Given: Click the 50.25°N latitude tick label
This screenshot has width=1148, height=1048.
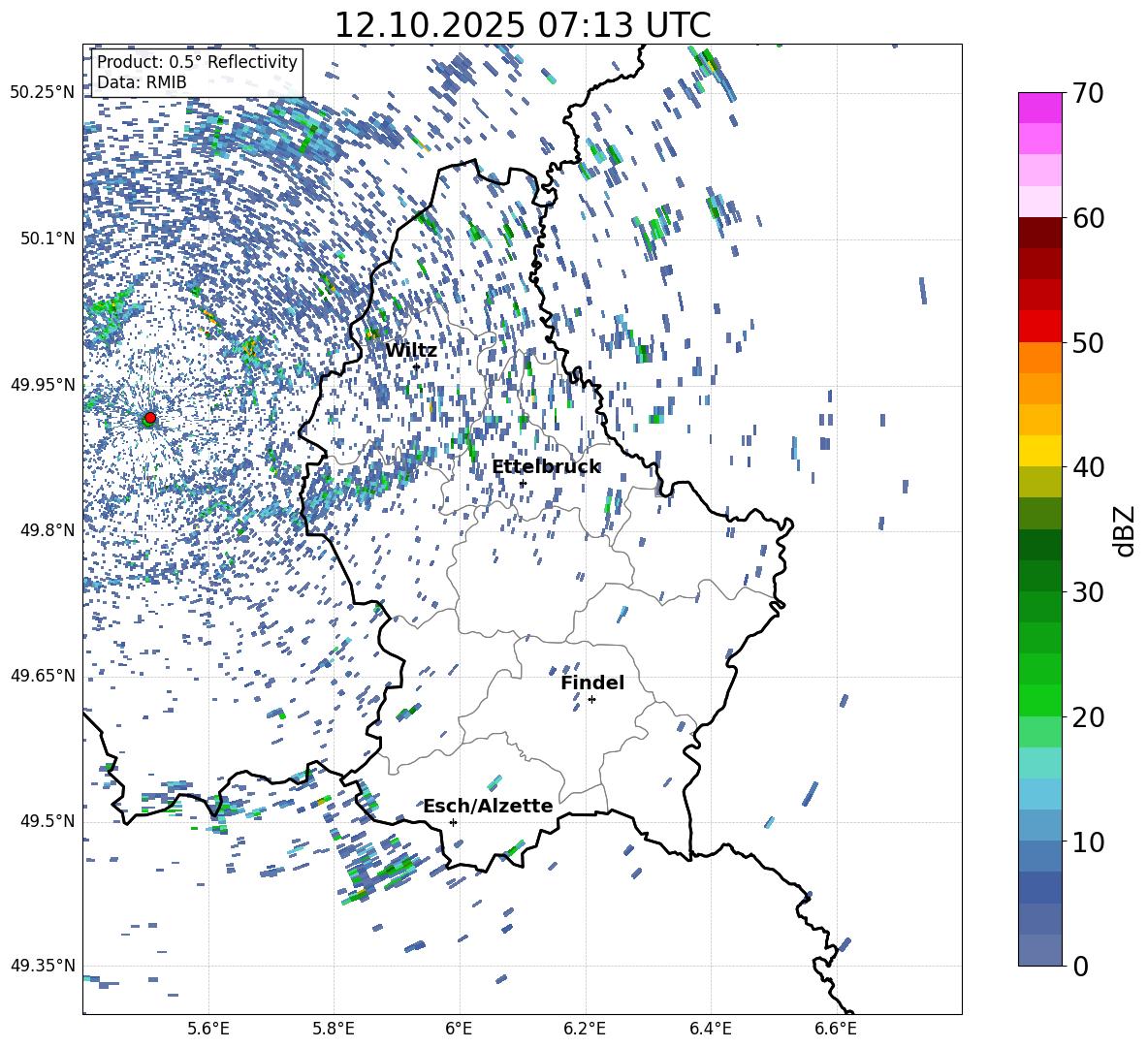Looking at the screenshot, I should tap(43, 93).
